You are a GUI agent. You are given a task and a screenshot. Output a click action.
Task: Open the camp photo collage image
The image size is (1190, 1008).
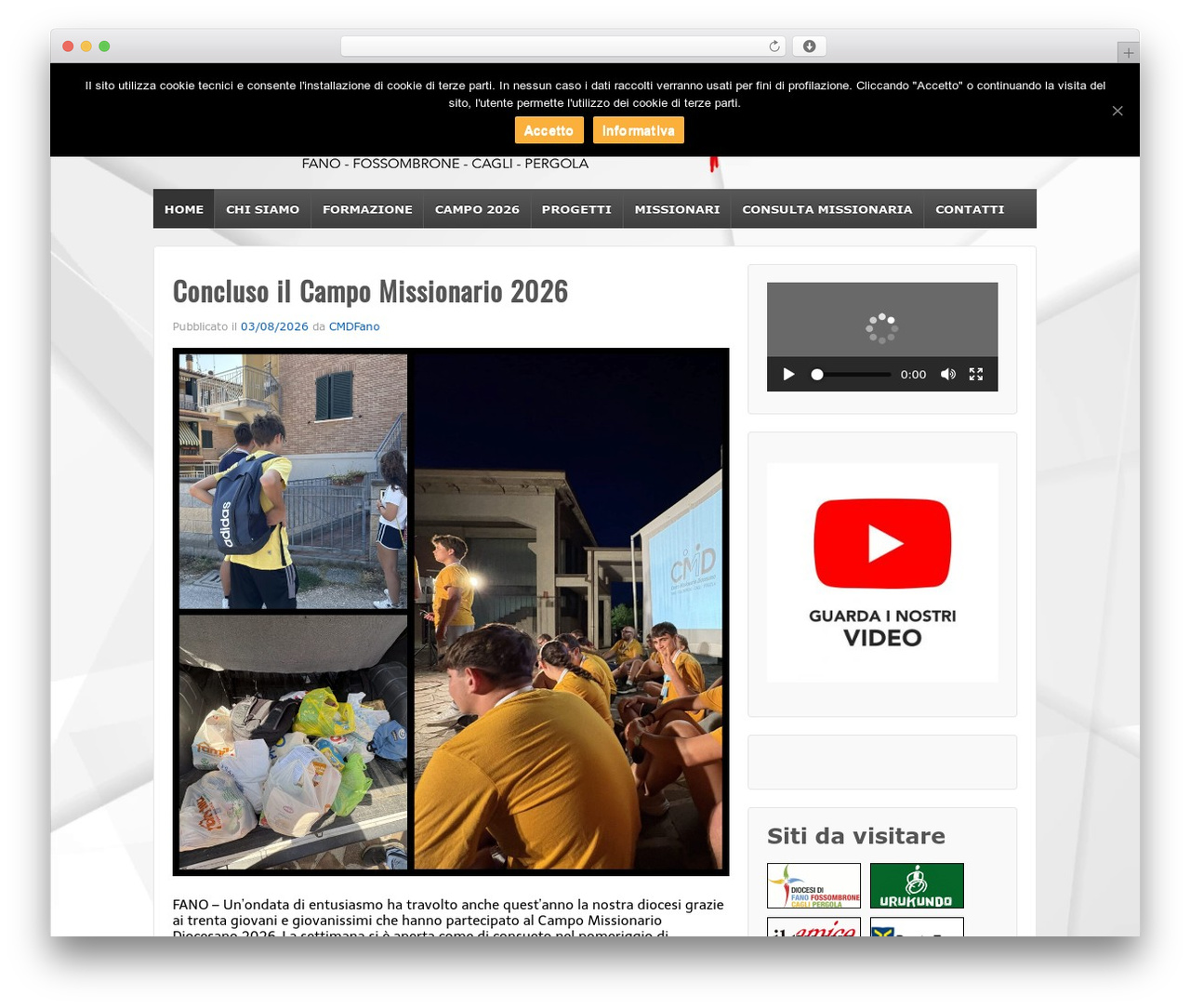point(451,612)
